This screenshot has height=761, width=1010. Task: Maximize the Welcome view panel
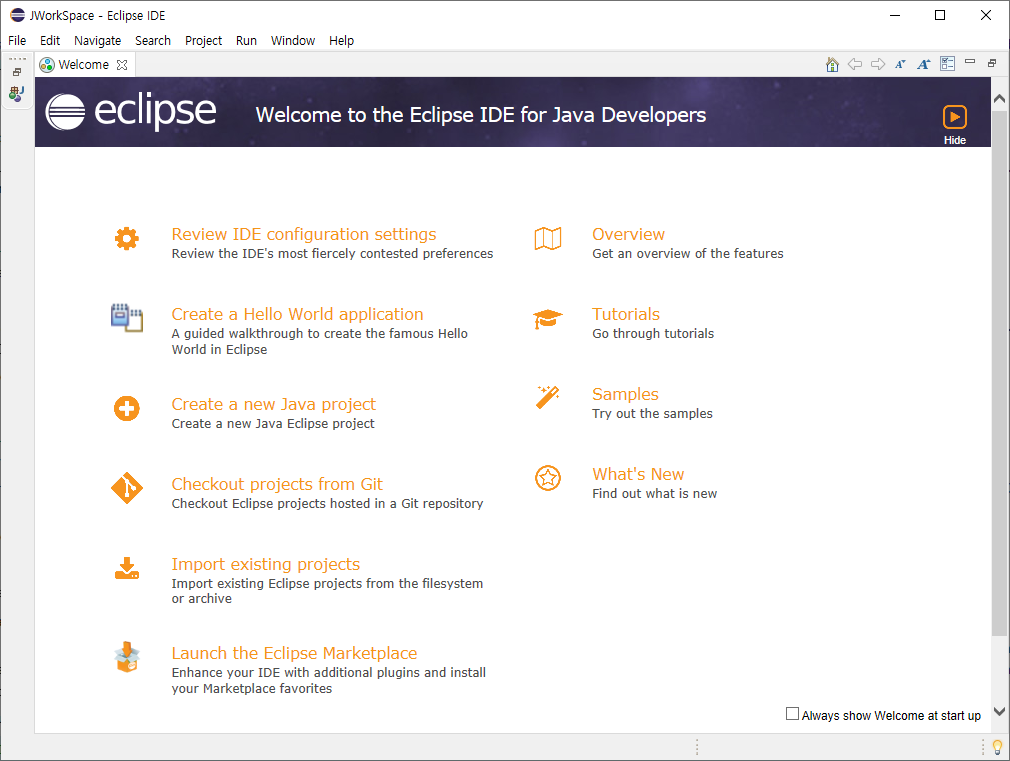pos(992,63)
